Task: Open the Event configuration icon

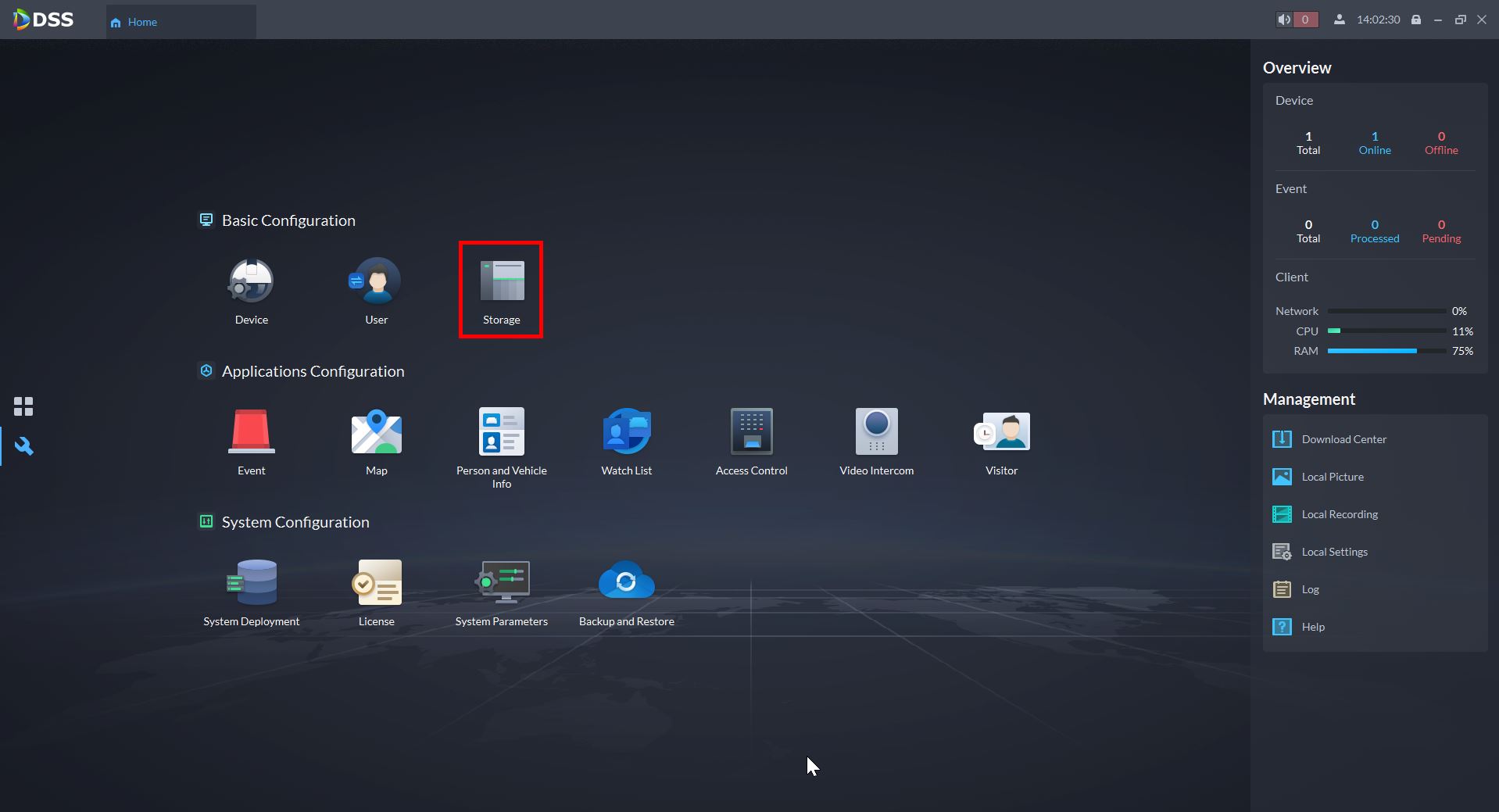Action: 251,432
